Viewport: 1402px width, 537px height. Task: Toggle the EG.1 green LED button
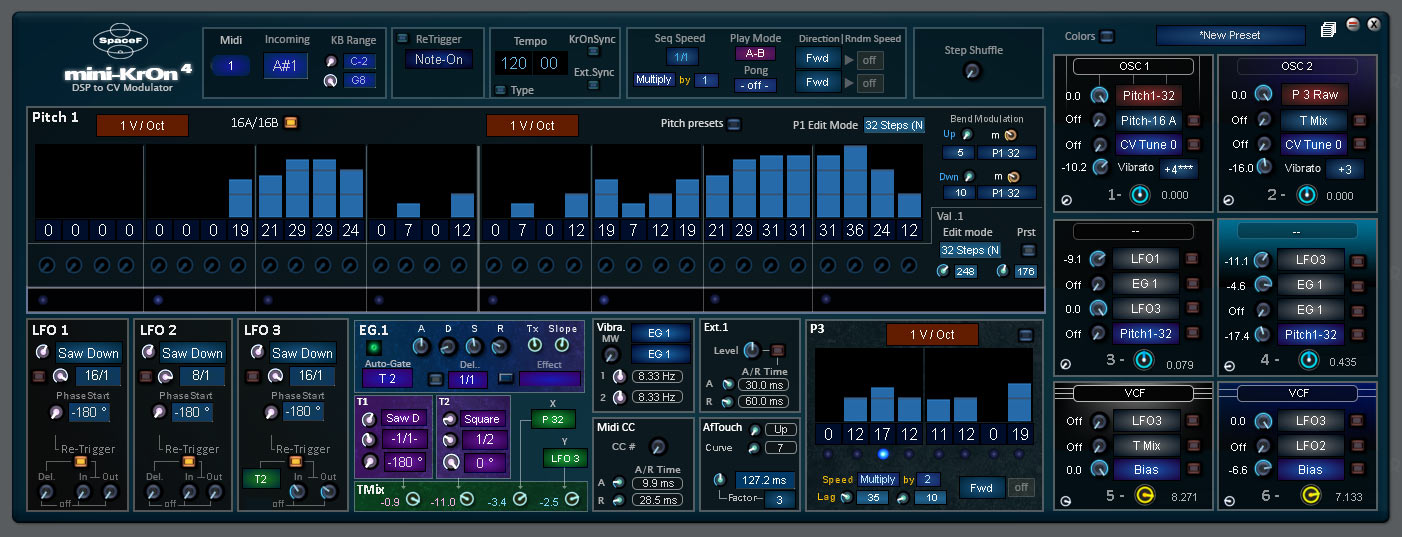click(375, 347)
